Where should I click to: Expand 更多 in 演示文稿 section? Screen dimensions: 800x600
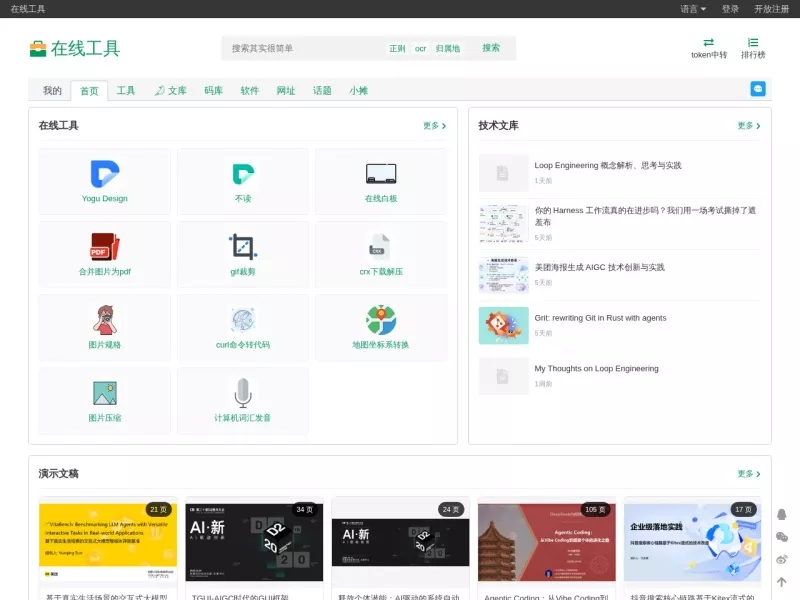coord(748,474)
